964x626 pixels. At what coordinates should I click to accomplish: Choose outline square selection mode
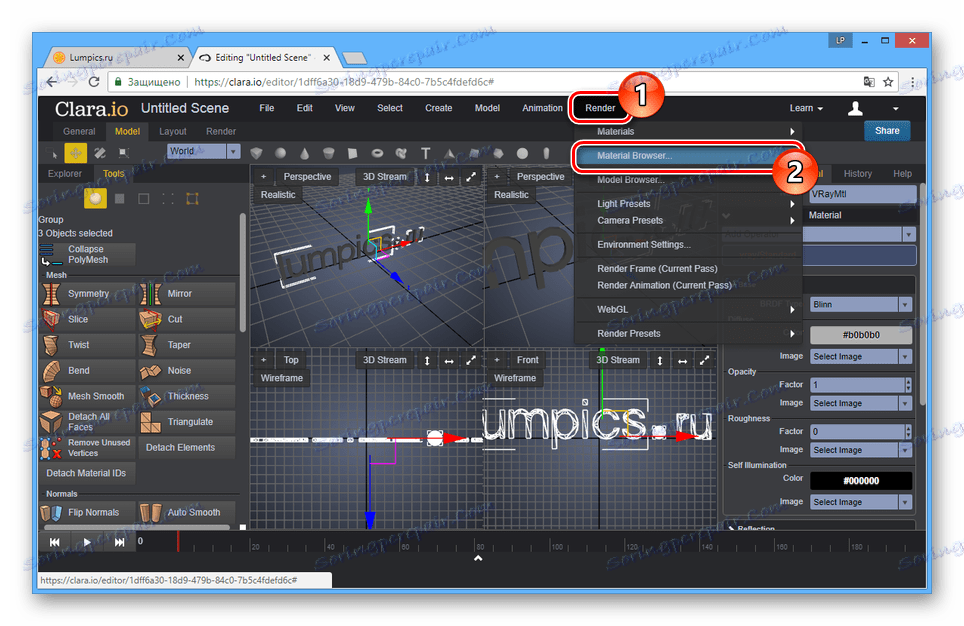coord(144,199)
